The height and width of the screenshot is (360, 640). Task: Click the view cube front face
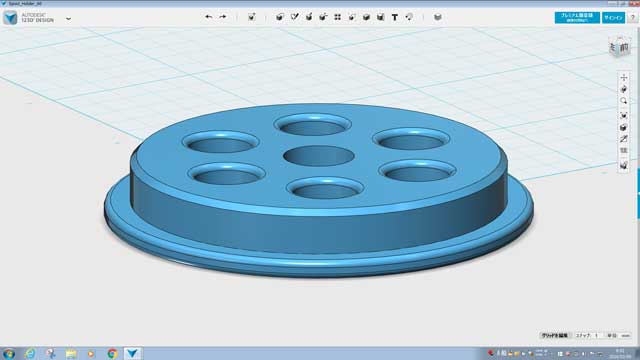pyautogui.click(x=624, y=48)
